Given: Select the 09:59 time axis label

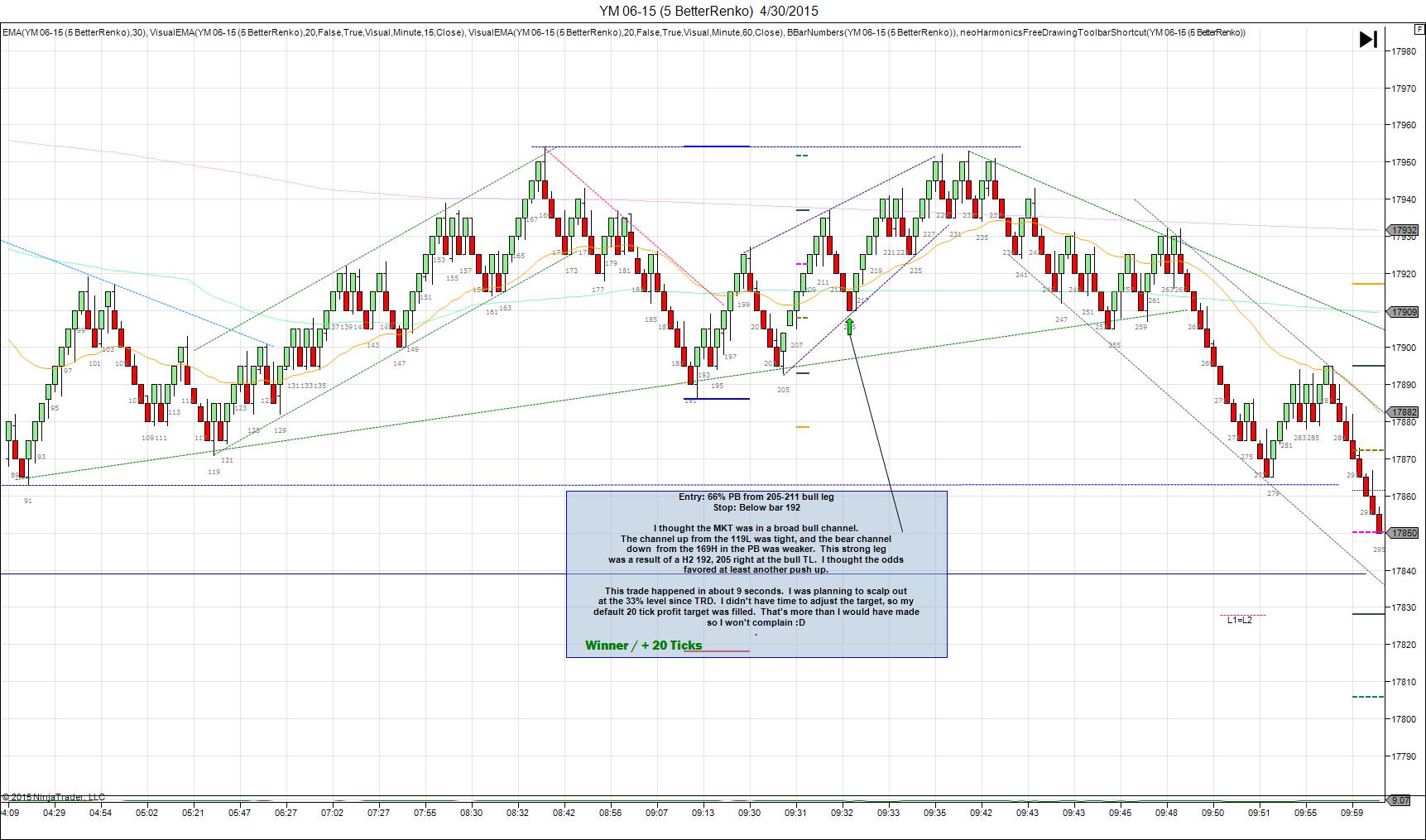Looking at the screenshot, I should (x=1352, y=814).
